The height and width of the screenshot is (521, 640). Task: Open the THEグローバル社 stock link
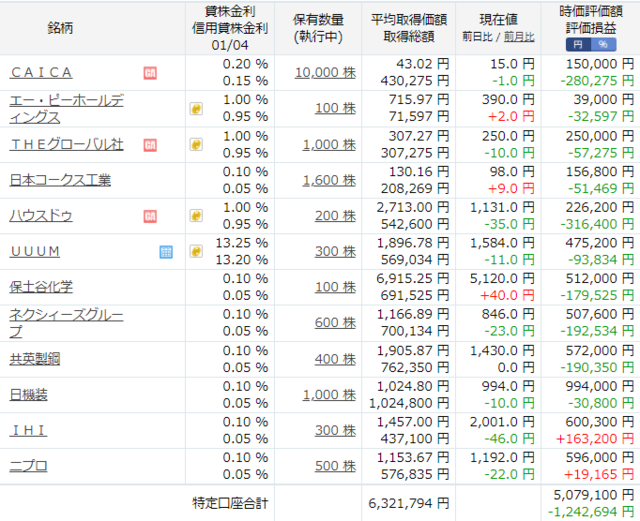click(x=67, y=145)
